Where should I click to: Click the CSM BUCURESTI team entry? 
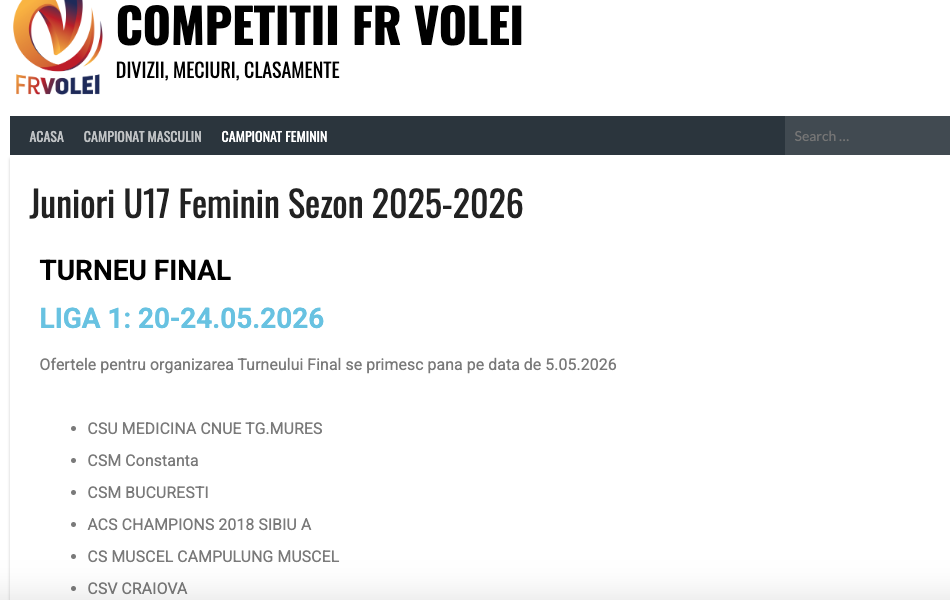click(148, 492)
